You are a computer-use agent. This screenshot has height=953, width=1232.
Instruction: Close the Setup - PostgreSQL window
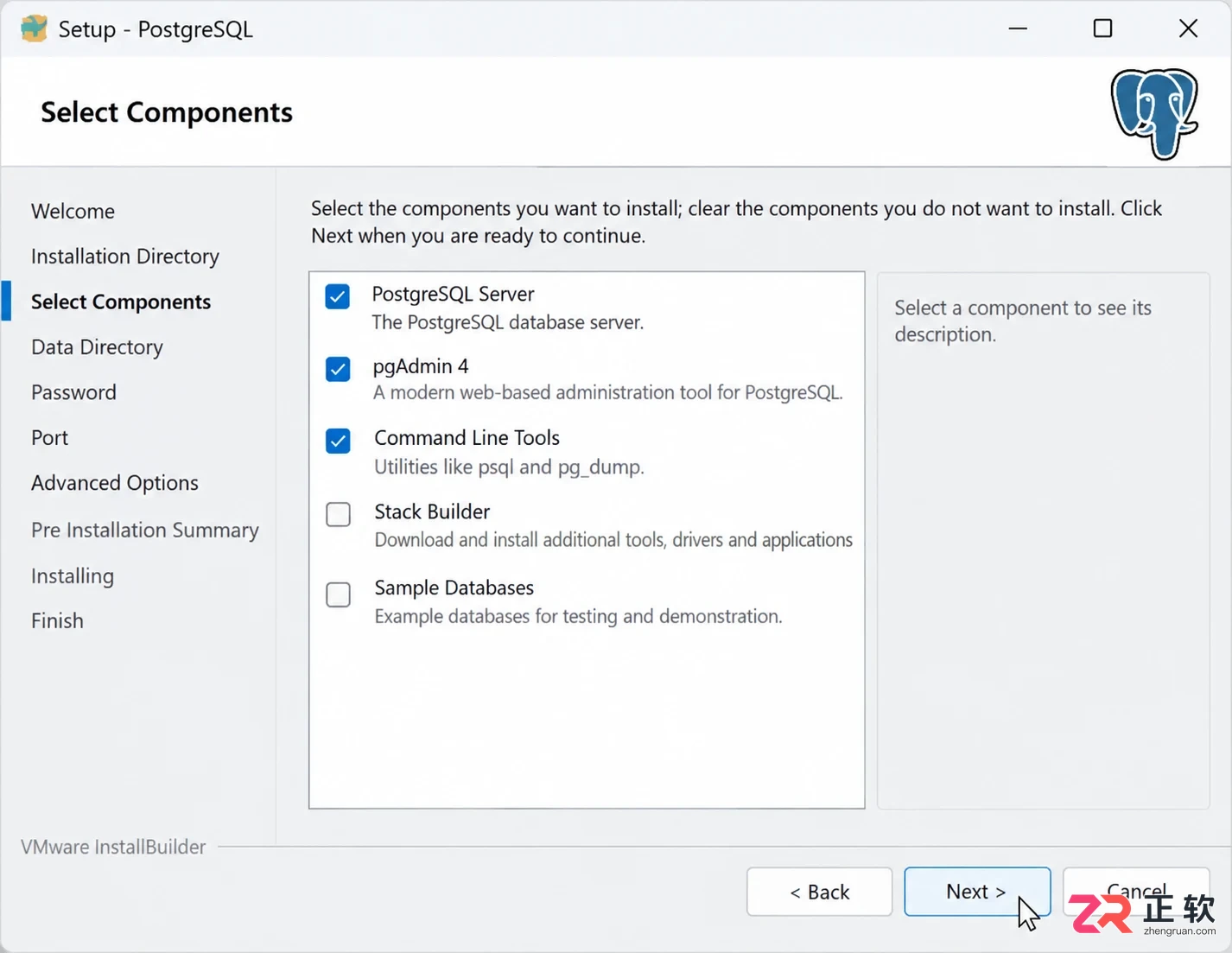[x=1188, y=29]
